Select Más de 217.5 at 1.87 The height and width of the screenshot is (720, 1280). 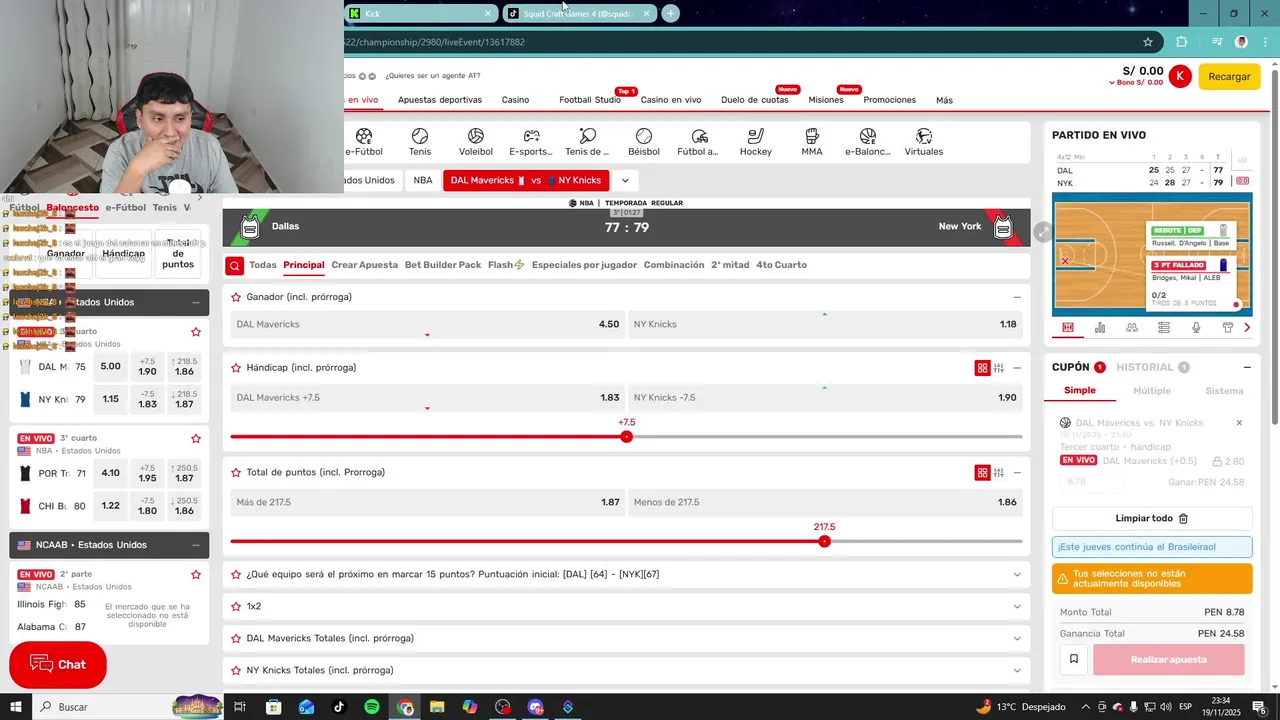coord(428,502)
